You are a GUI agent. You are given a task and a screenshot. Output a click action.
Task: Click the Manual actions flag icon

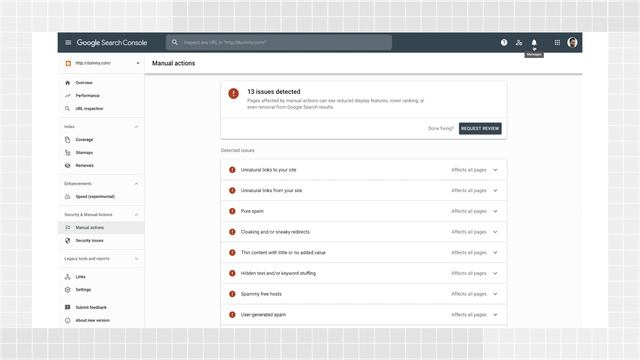click(x=68, y=228)
